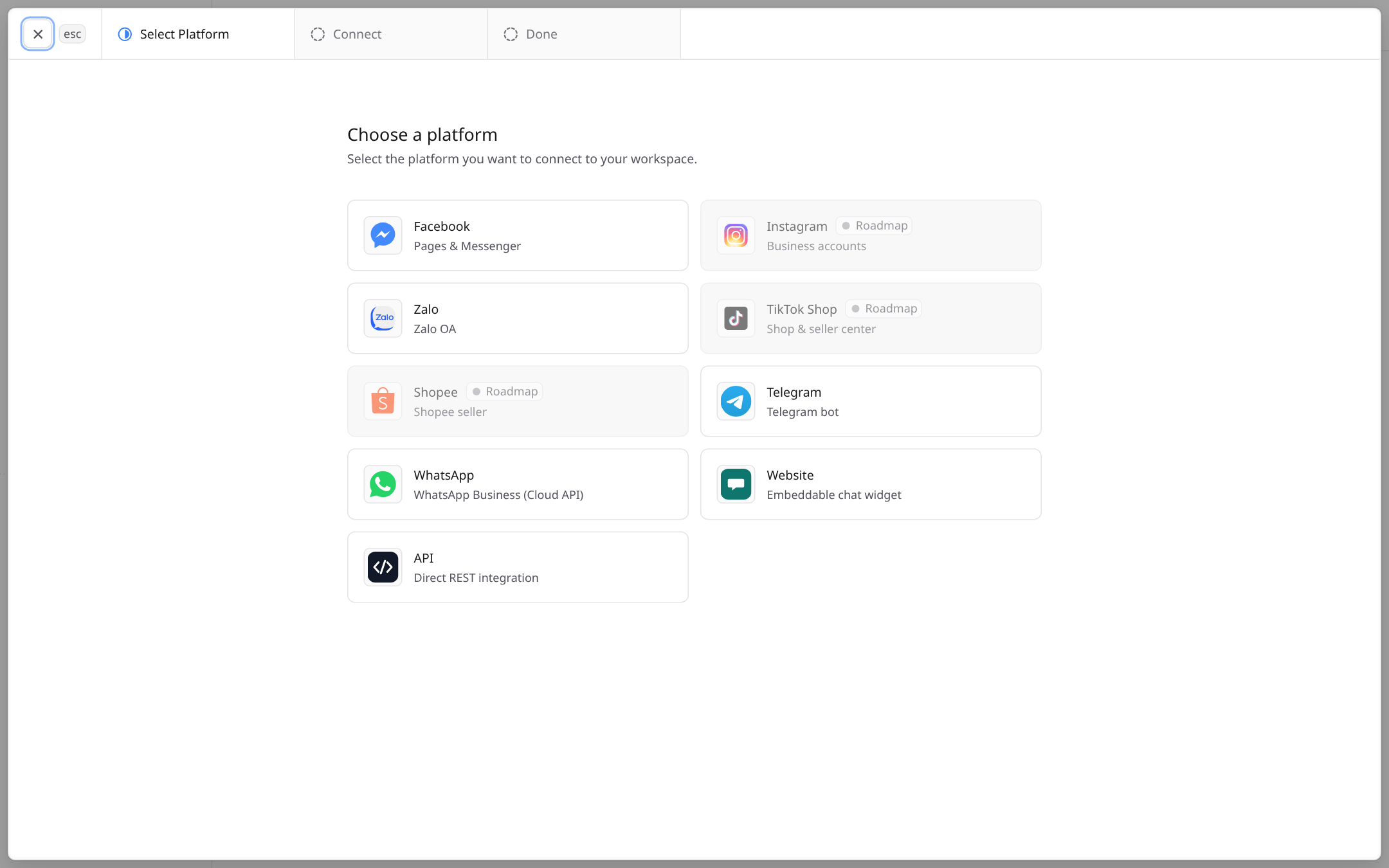Click the Website chat widget icon
The image size is (1389, 868).
tap(736, 484)
